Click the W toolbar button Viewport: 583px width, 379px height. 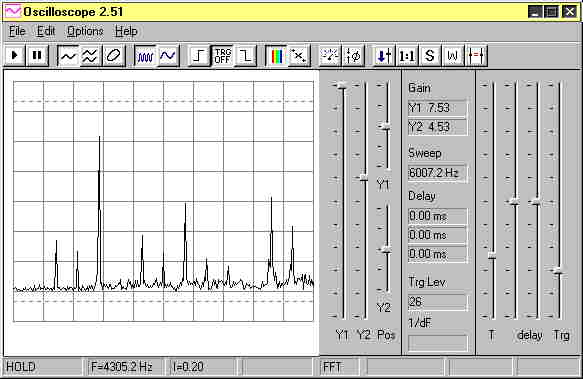point(452,56)
